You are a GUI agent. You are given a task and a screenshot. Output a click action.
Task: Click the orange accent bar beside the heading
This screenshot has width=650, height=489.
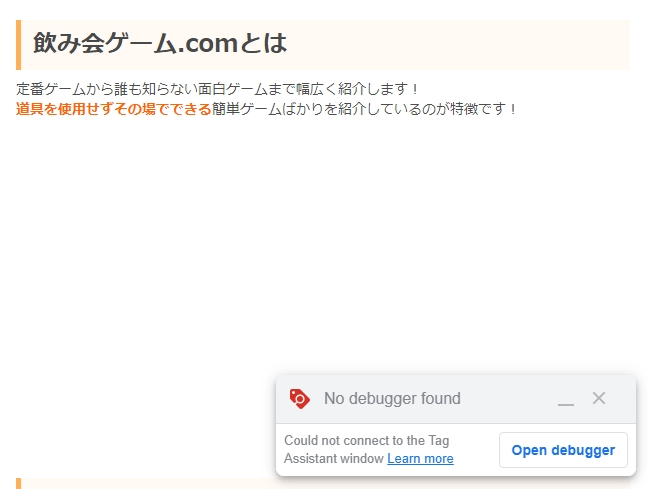click(x=19, y=45)
